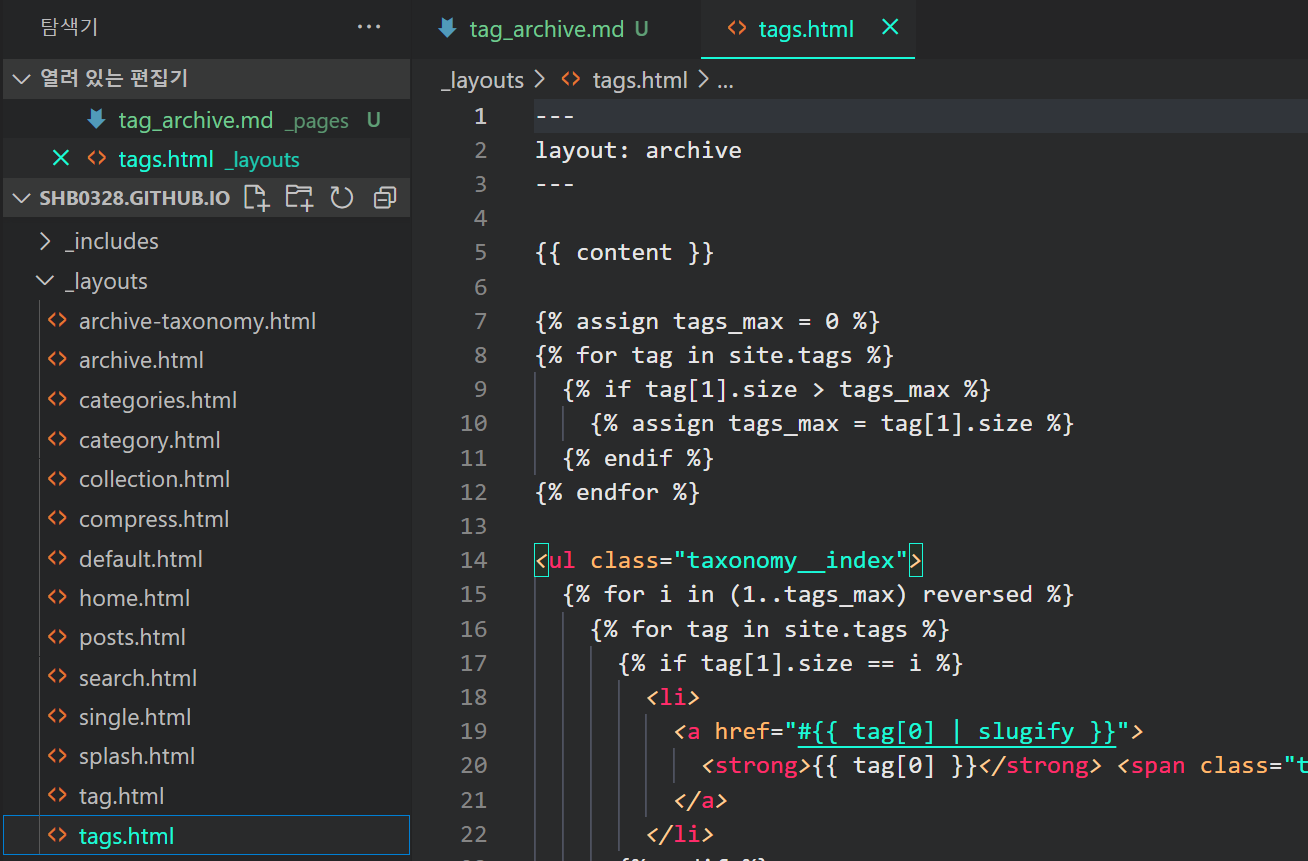Open compress.html file
The height and width of the screenshot is (861, 1308).
click(x=154, y=519)
